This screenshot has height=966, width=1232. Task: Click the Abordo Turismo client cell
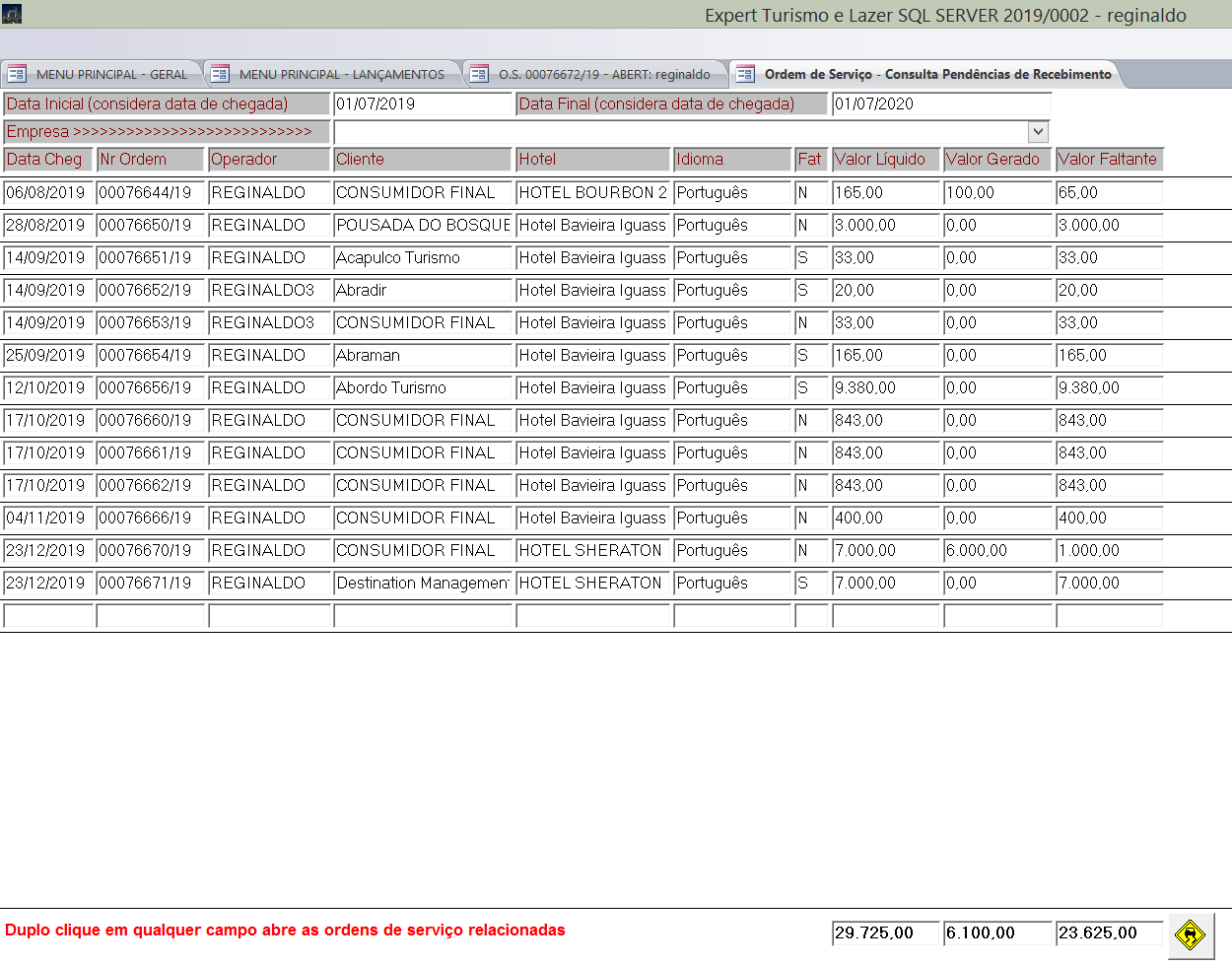click(423, 388)
